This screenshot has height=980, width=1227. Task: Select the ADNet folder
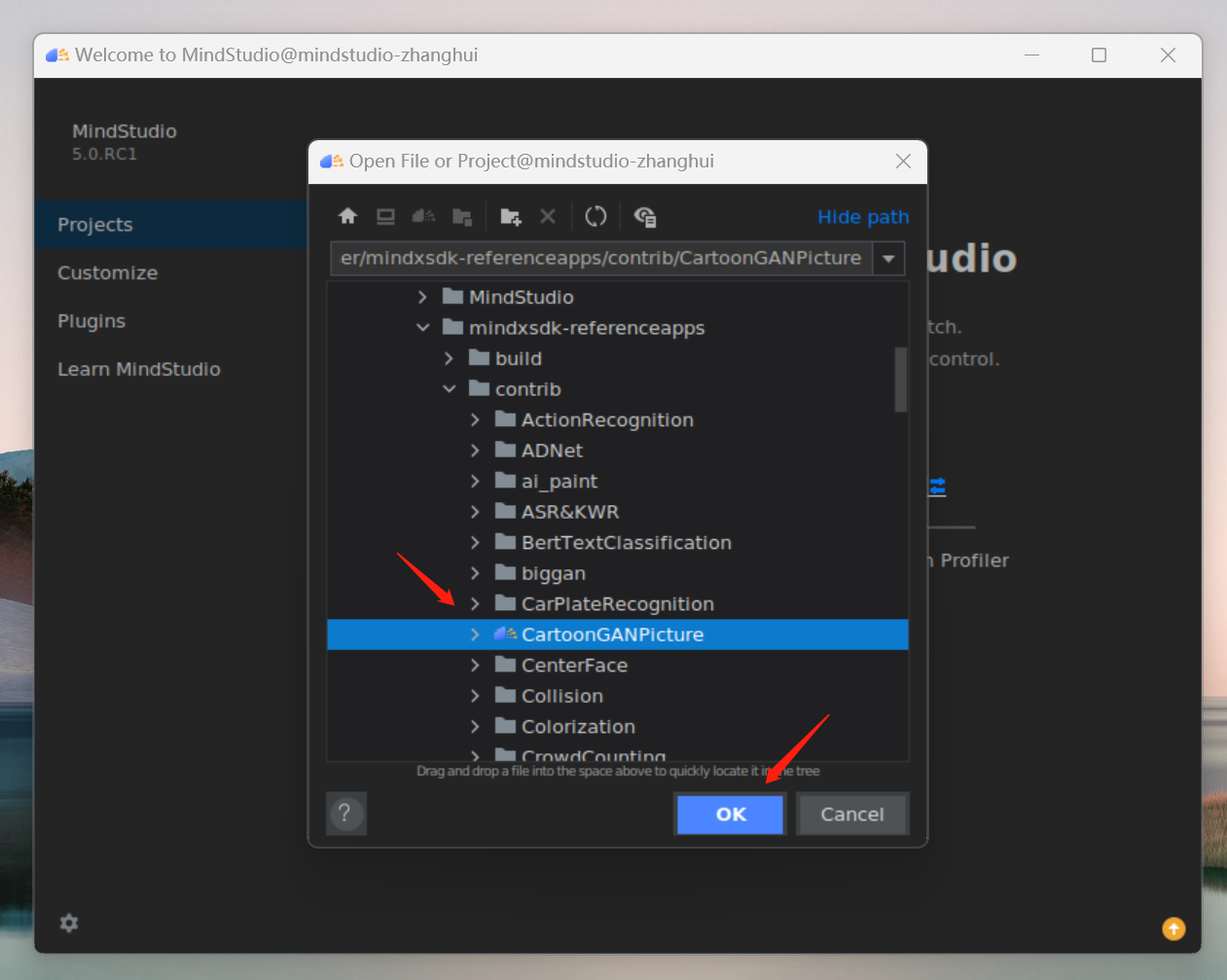pyautogui.click(x=618, y=451)
